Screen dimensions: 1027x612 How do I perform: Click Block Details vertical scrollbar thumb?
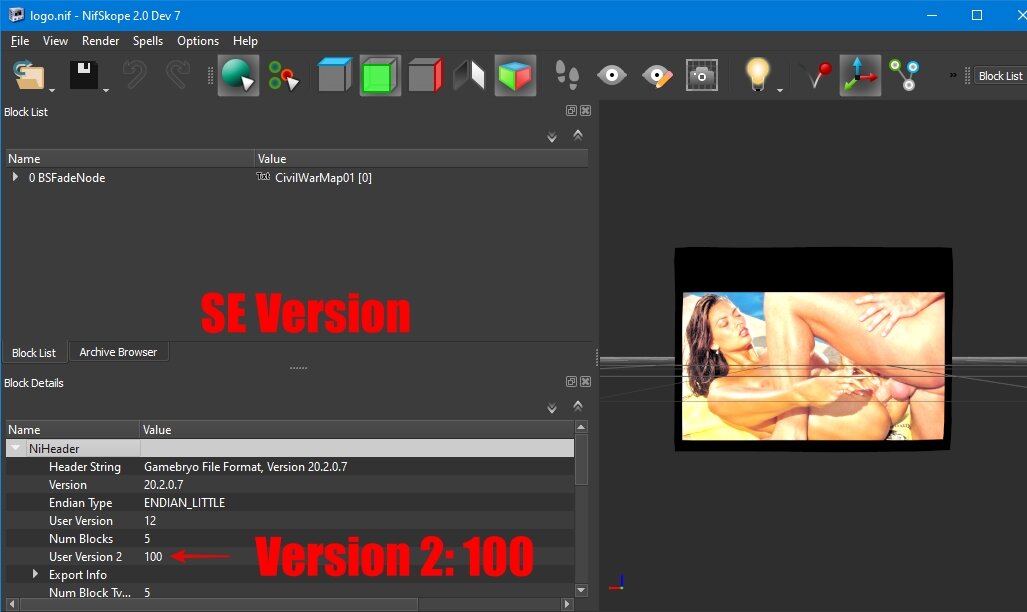click(x=581, y=460)
